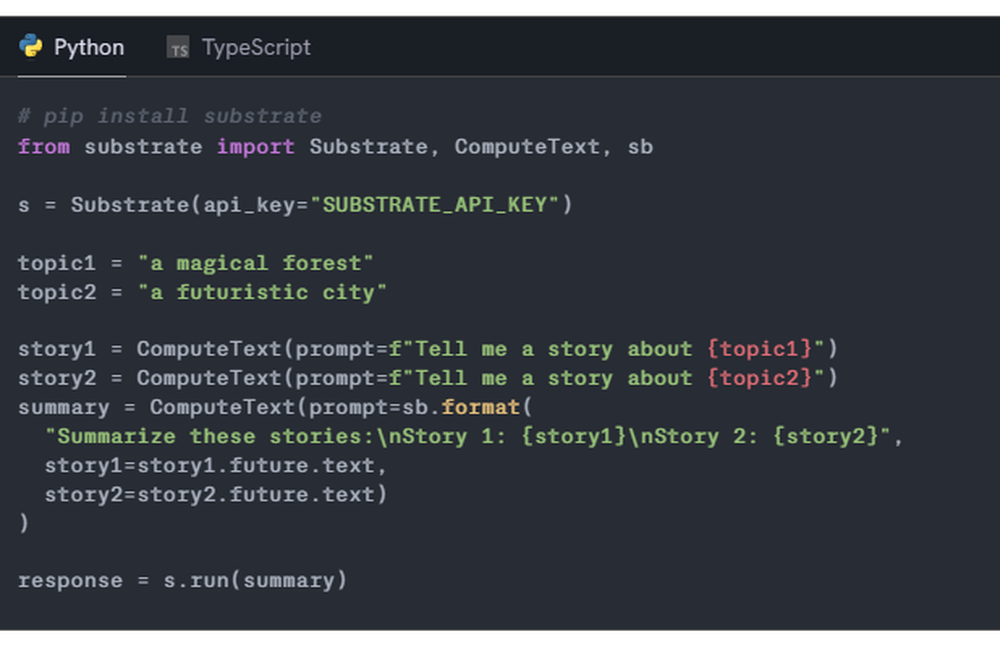Click the 'Summarize these stories' string

(467, 436)
